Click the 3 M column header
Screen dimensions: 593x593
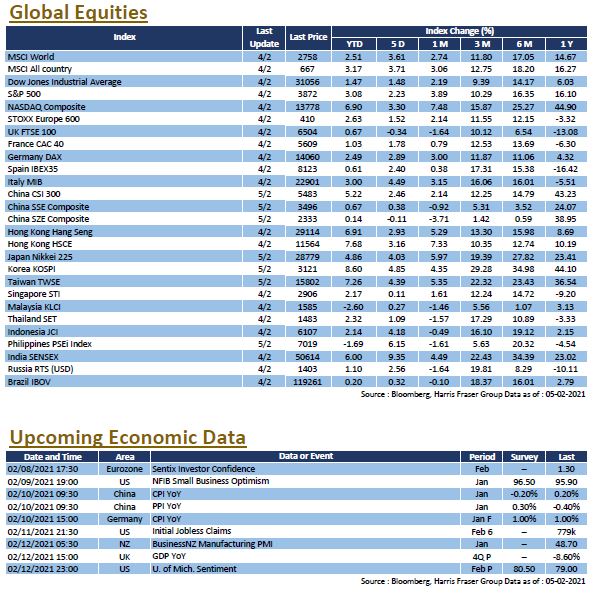[482, 44]
